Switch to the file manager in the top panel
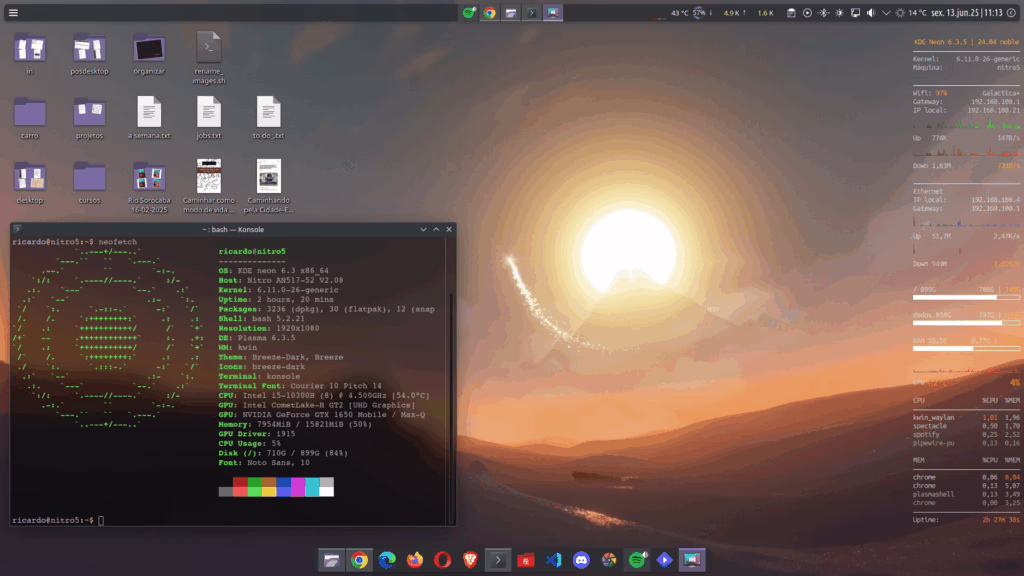Viewport: 1024px width, 576px height. [x=511, y=12]
